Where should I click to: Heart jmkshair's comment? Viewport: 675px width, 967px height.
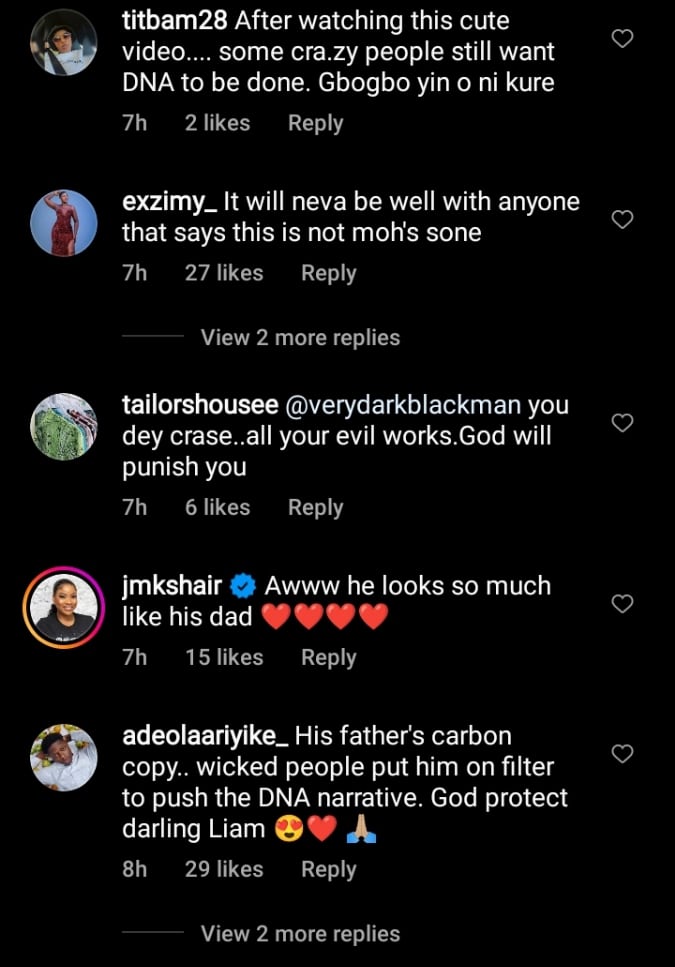pos(622,603)
